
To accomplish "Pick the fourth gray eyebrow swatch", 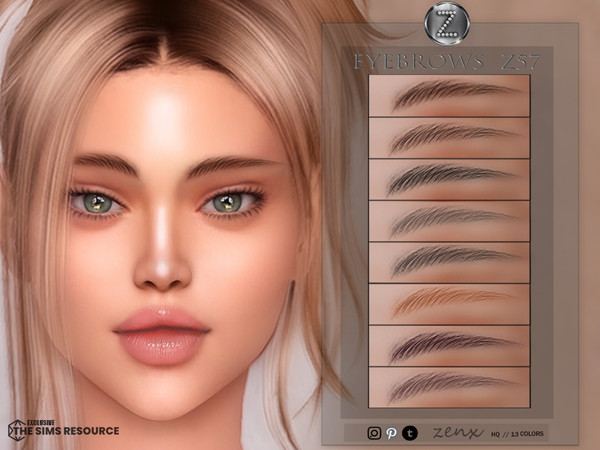I will click(x=449, y=221).
